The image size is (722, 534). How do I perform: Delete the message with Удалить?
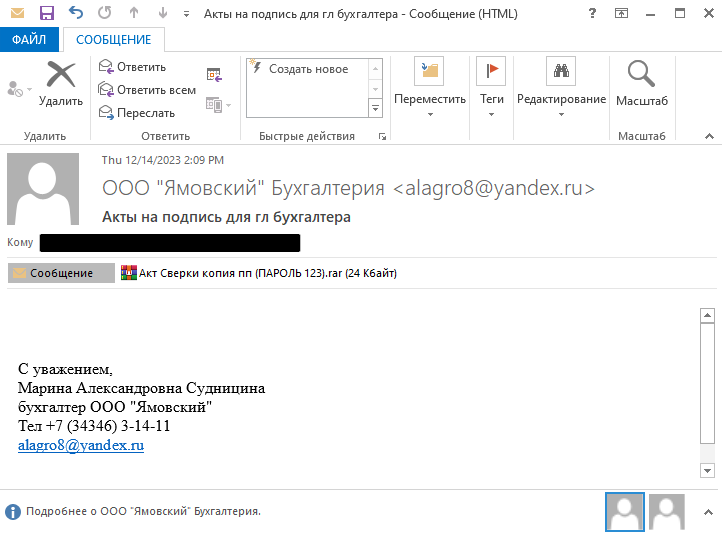coord(61,83)
